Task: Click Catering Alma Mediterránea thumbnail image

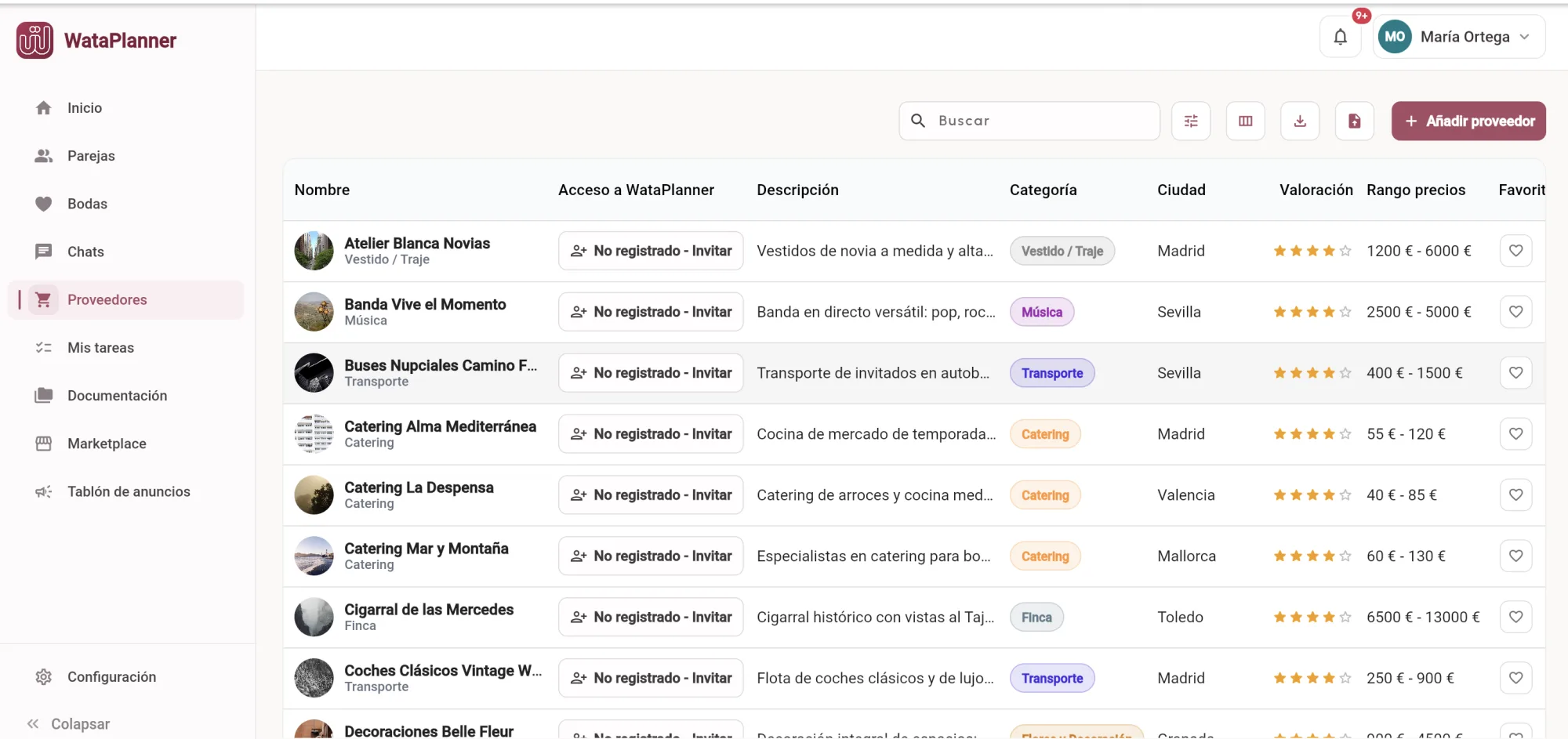Action: click(314, 434)
